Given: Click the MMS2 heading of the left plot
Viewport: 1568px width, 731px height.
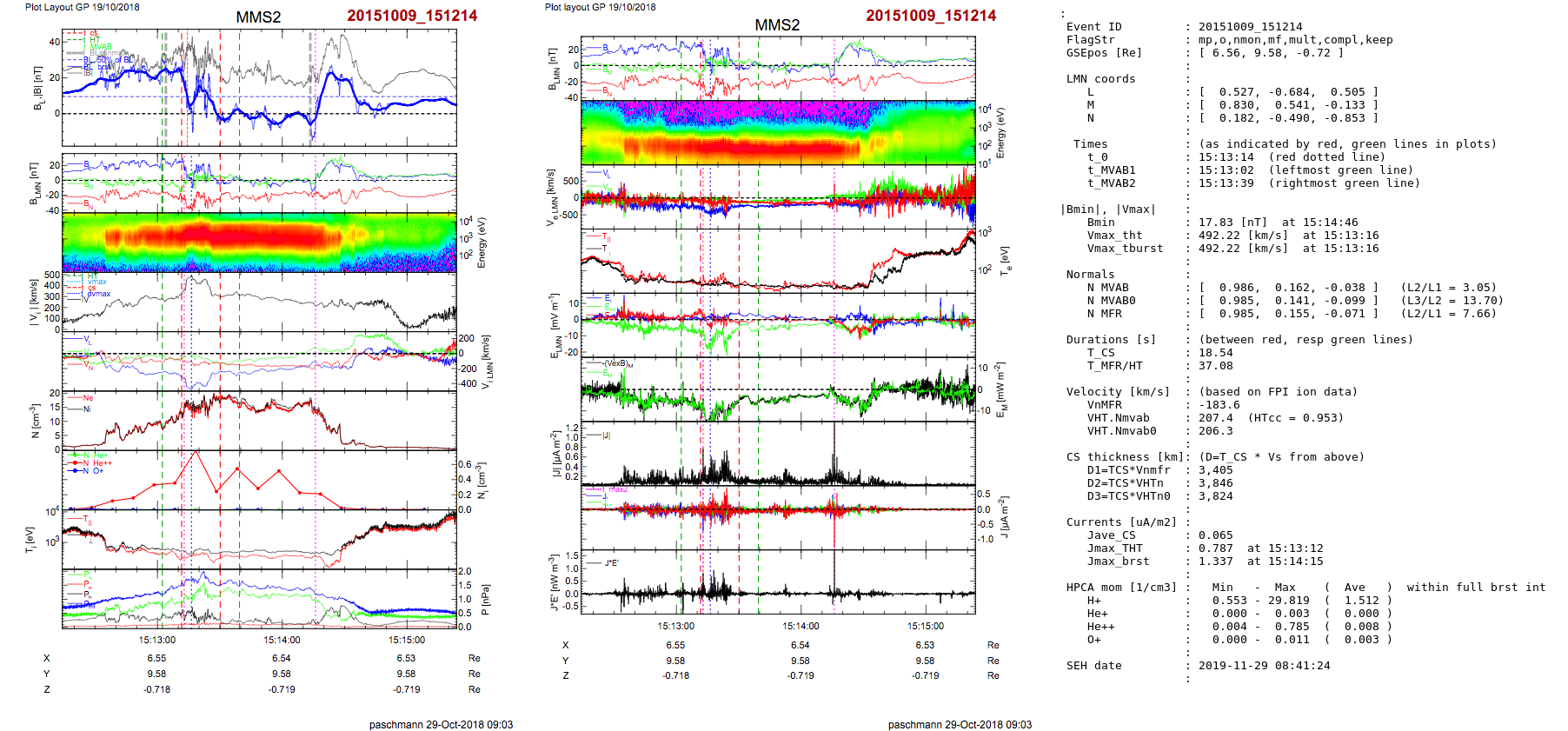Looking at the screenshot, I should pos(258,17).
